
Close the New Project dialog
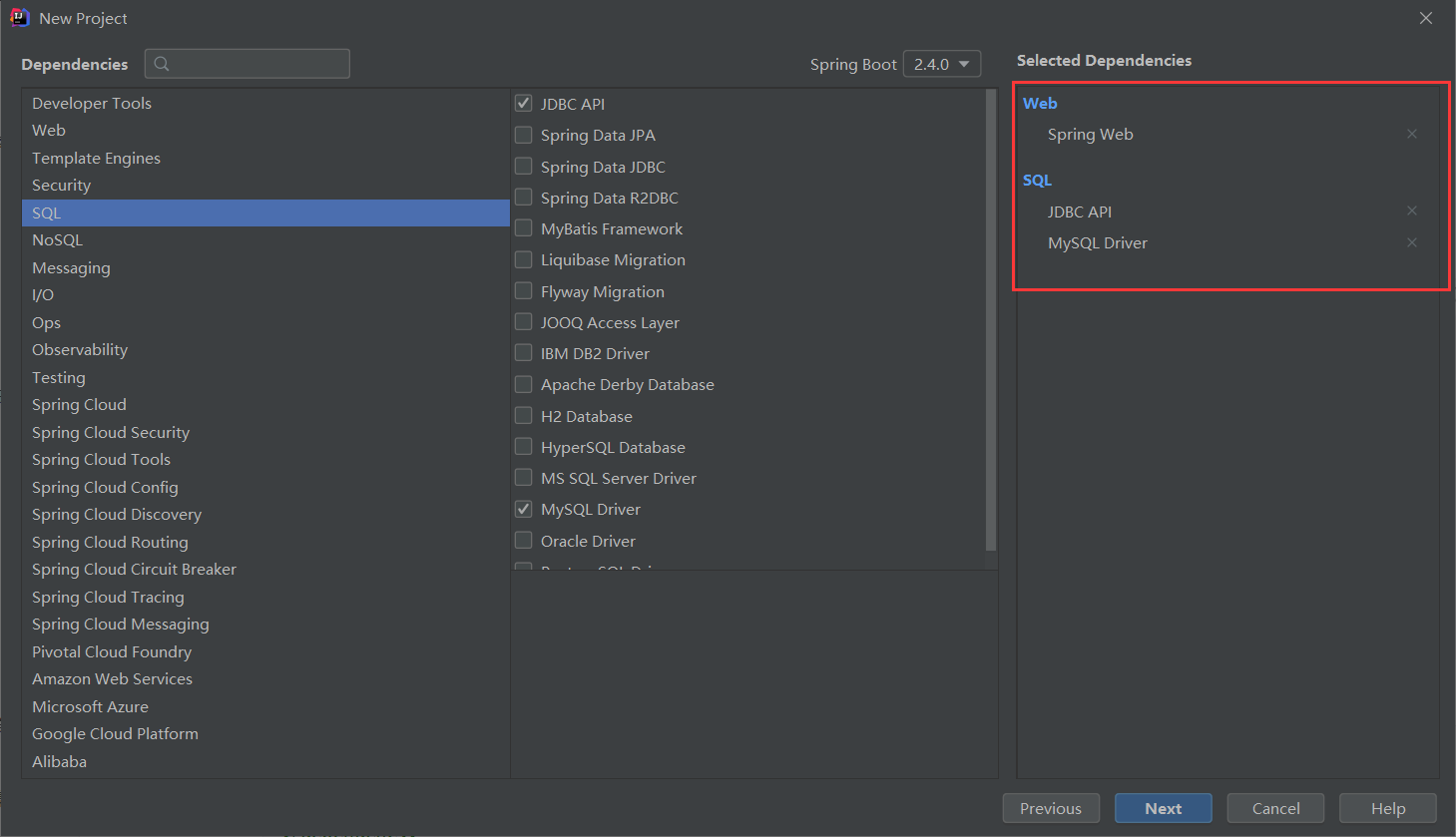(1426, 18)
